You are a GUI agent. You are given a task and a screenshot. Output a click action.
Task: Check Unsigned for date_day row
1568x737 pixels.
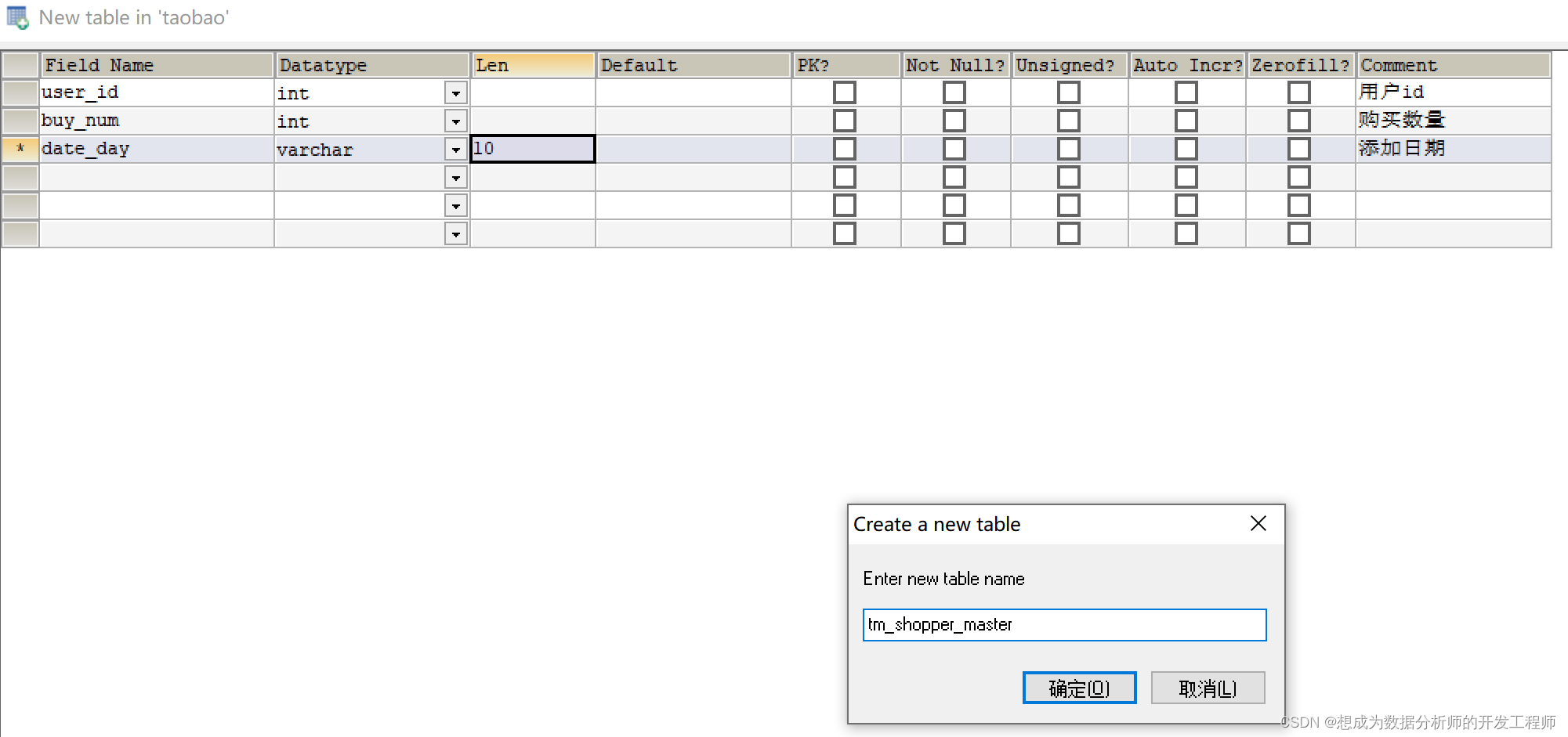pos(1069,149)
